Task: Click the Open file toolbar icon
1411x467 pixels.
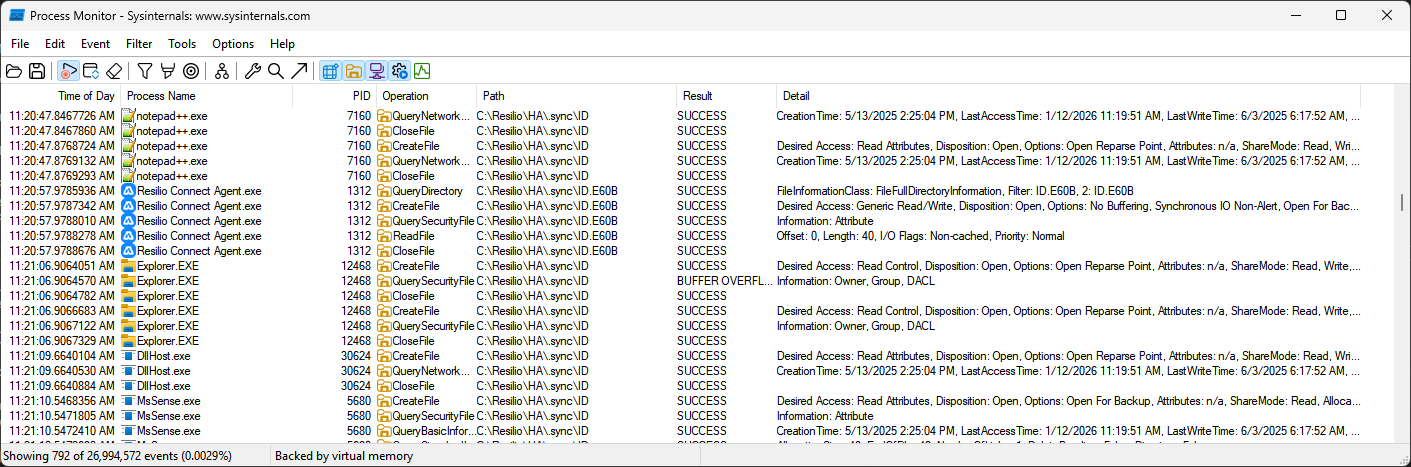Action: pos(14,71)
